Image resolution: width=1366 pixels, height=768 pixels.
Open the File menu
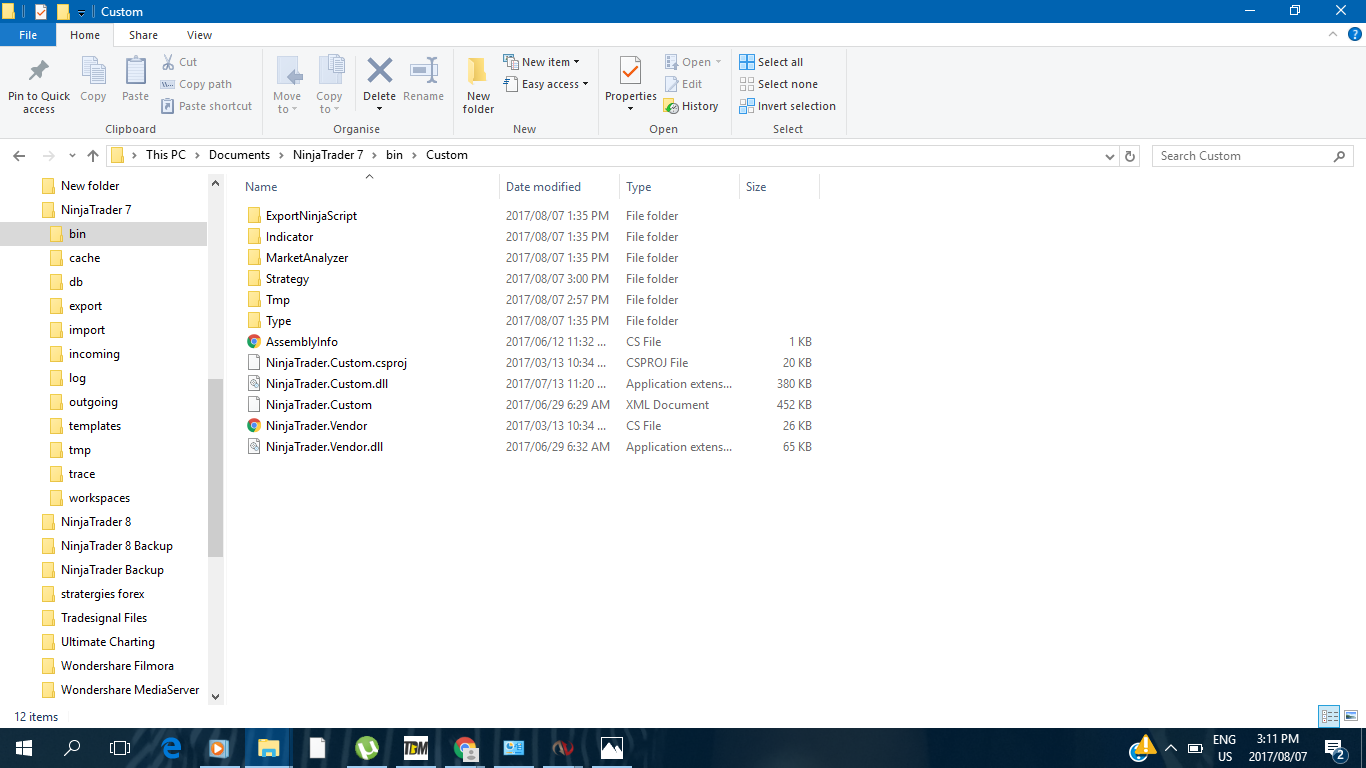[x=28, y=35]
